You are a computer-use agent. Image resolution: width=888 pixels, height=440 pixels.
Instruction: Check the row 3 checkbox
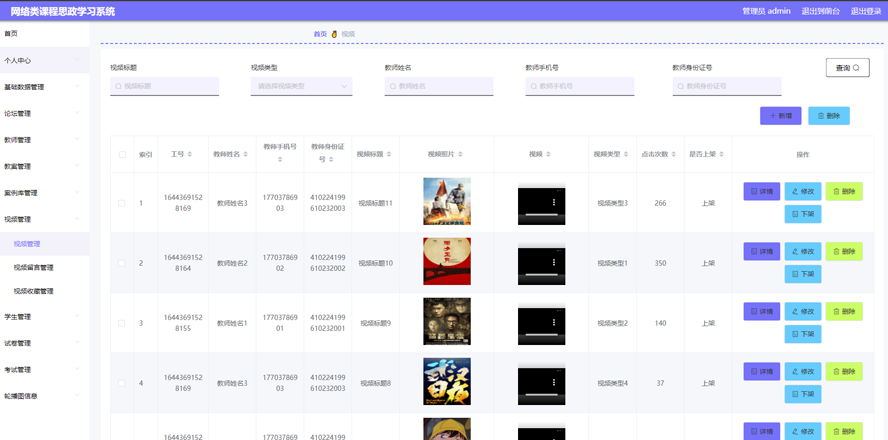point(122,323)
